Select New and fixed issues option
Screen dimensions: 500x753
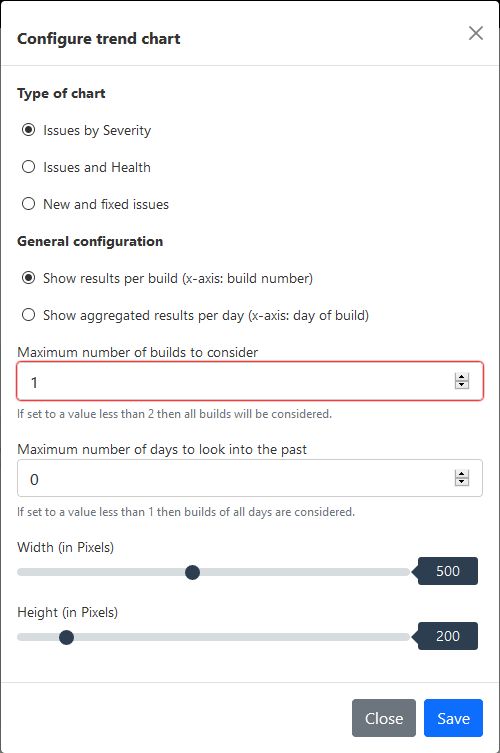tap(29, 204)
